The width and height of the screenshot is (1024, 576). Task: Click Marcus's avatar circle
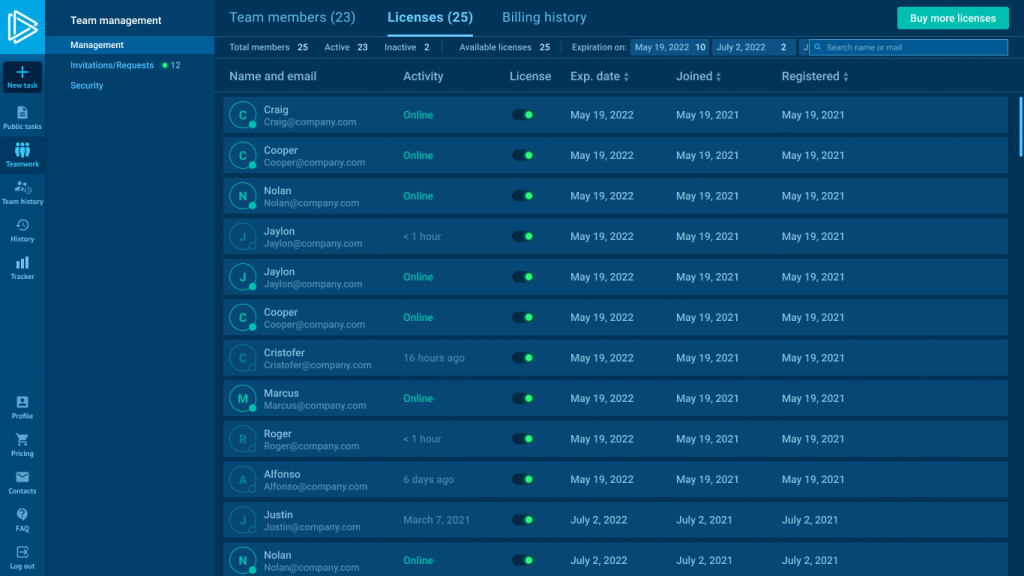[x=243, y=398]
